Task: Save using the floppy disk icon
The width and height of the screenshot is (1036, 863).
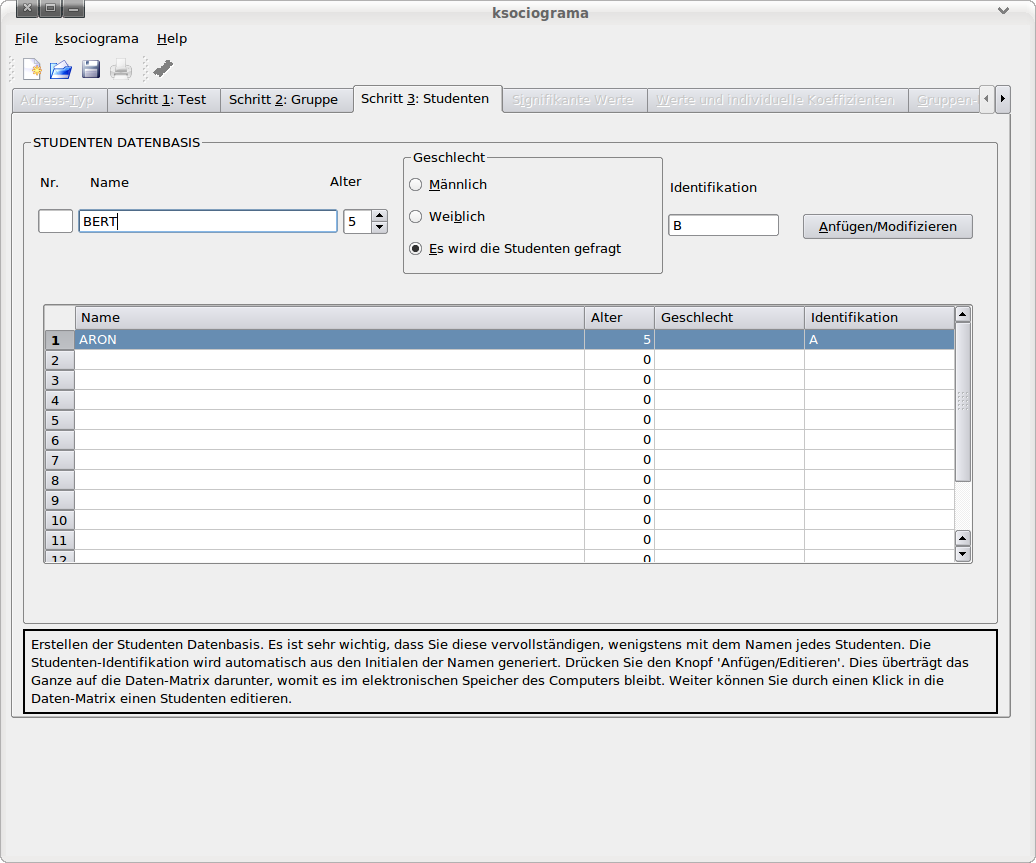Action: [91, 69]
